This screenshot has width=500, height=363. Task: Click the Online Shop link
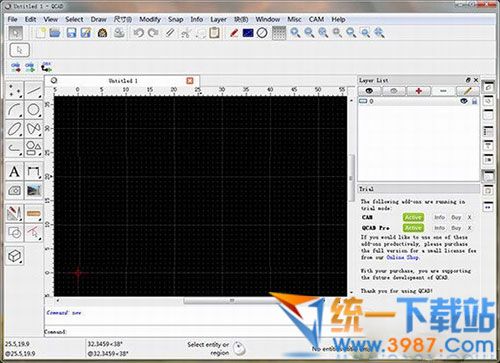click(x=402, y=257)
